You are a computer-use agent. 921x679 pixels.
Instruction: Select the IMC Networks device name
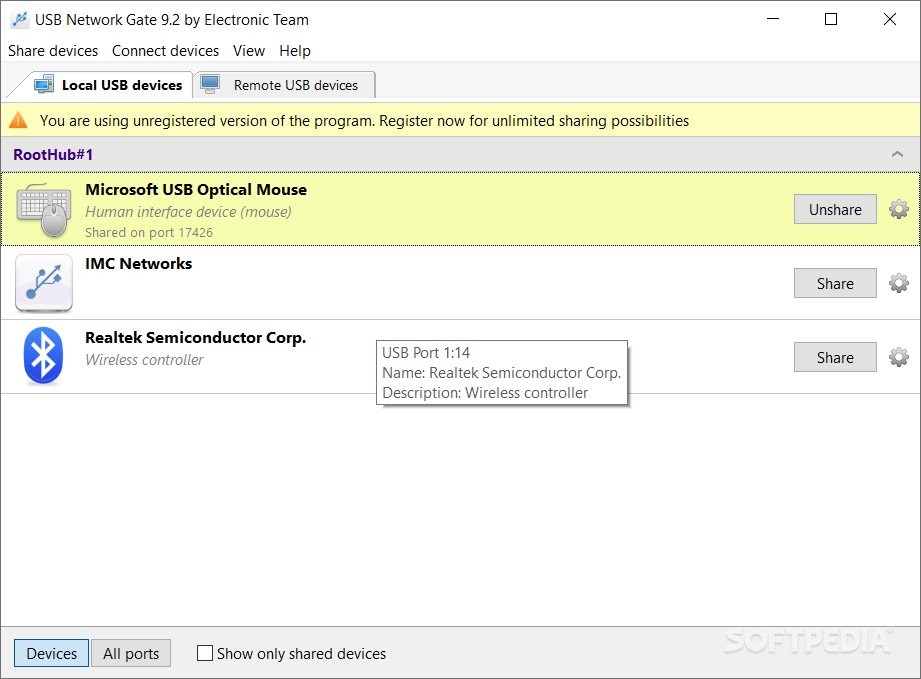(x=139, y=264)
